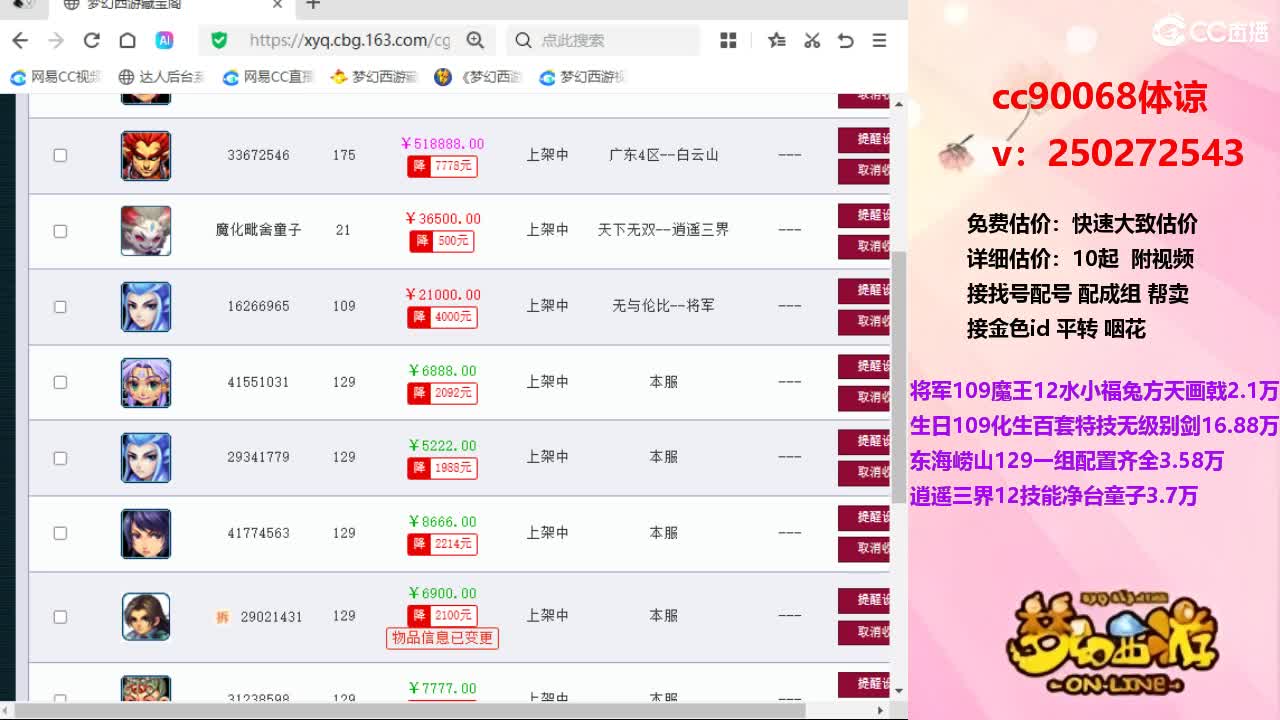Click 取消收藏 button in 16266965 row

click(864, 321)
